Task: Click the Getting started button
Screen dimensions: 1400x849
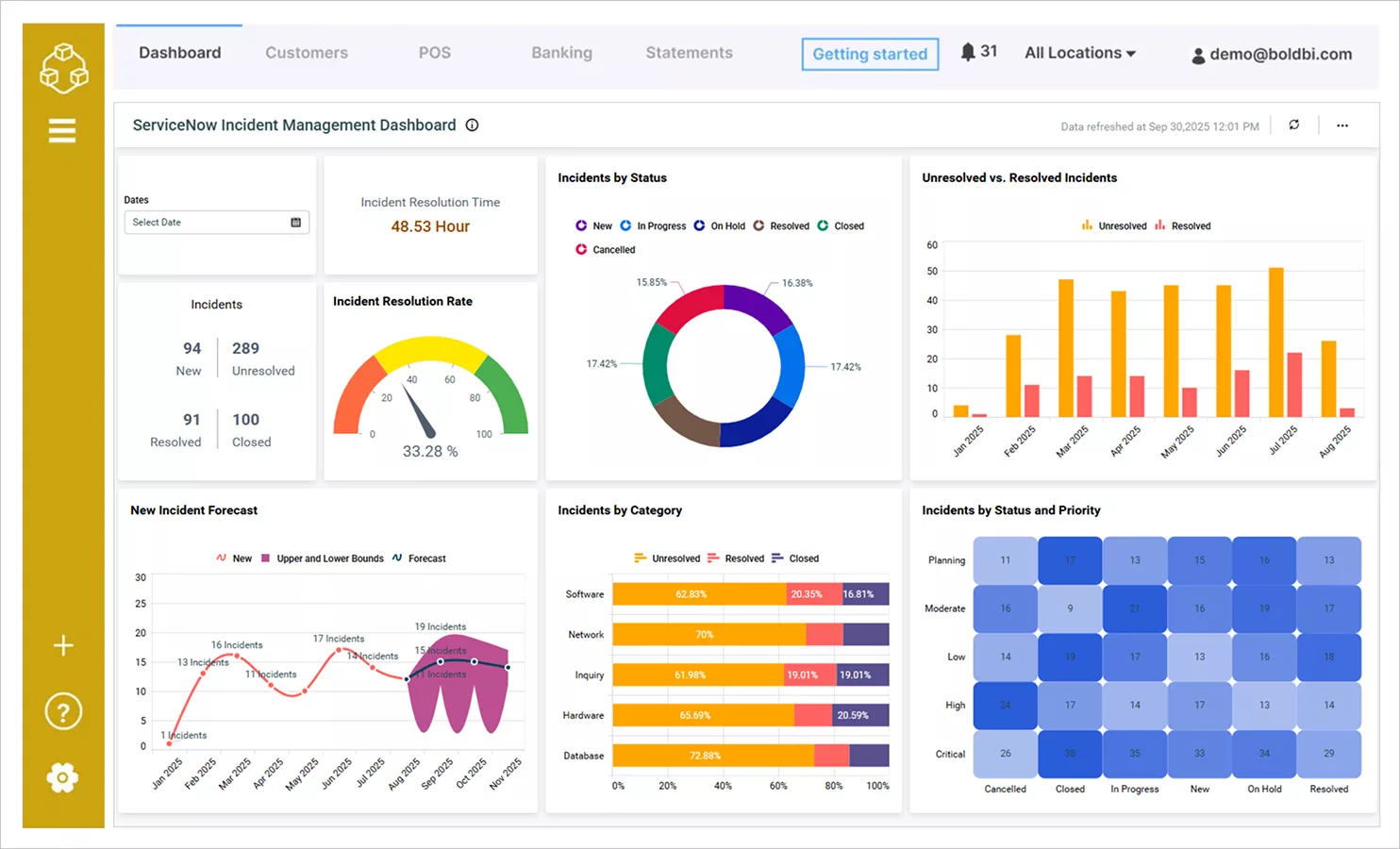Action: pyautogui.click(x=869, y=54)
